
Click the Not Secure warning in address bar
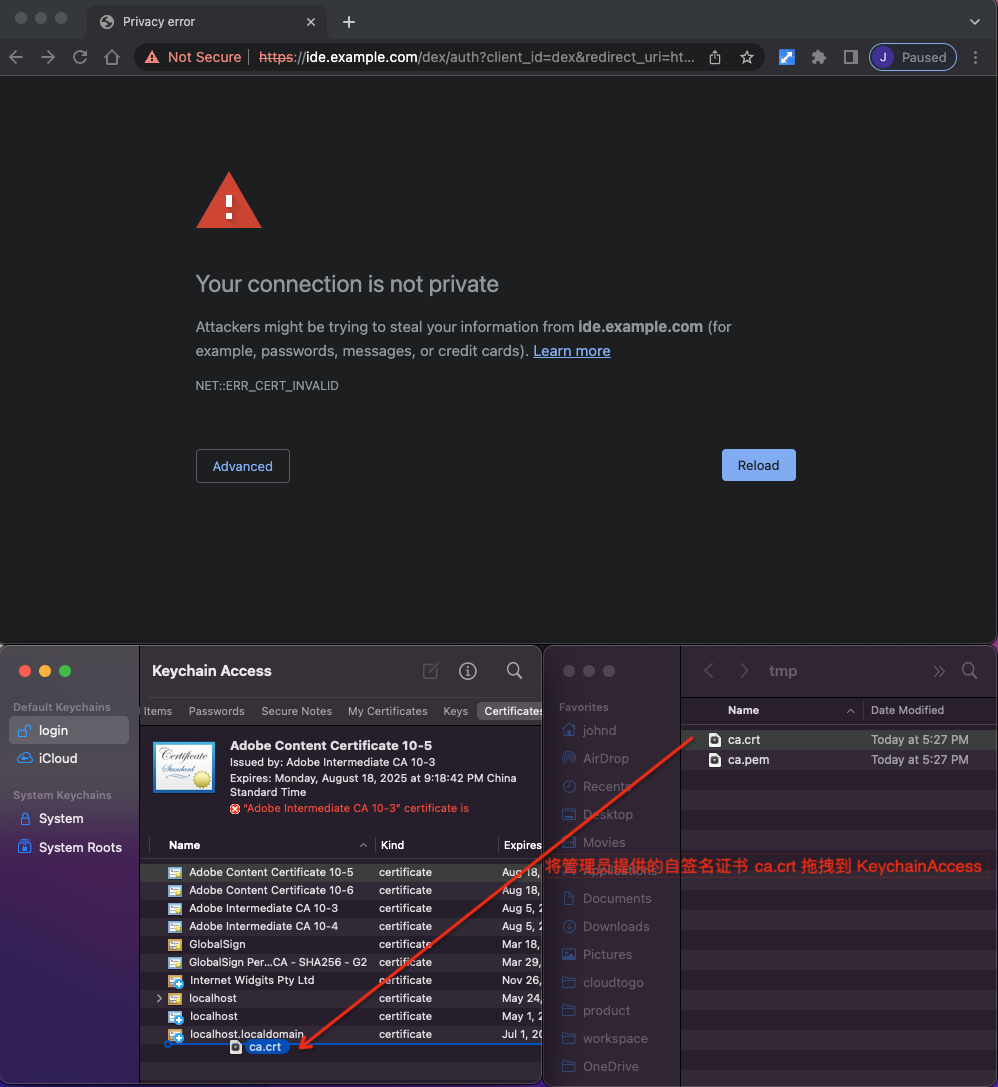coord(194,57)
